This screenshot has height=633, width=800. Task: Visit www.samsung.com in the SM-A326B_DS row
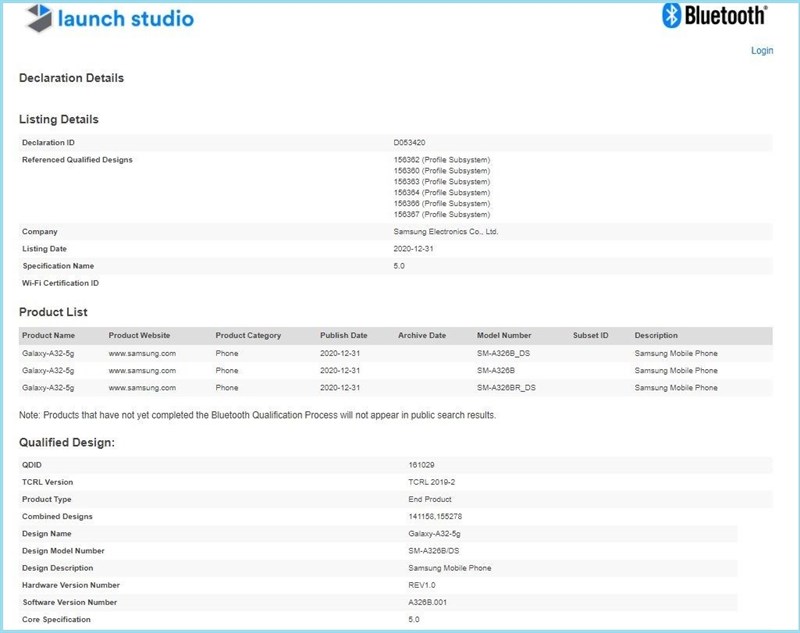(x=142, y=353)
